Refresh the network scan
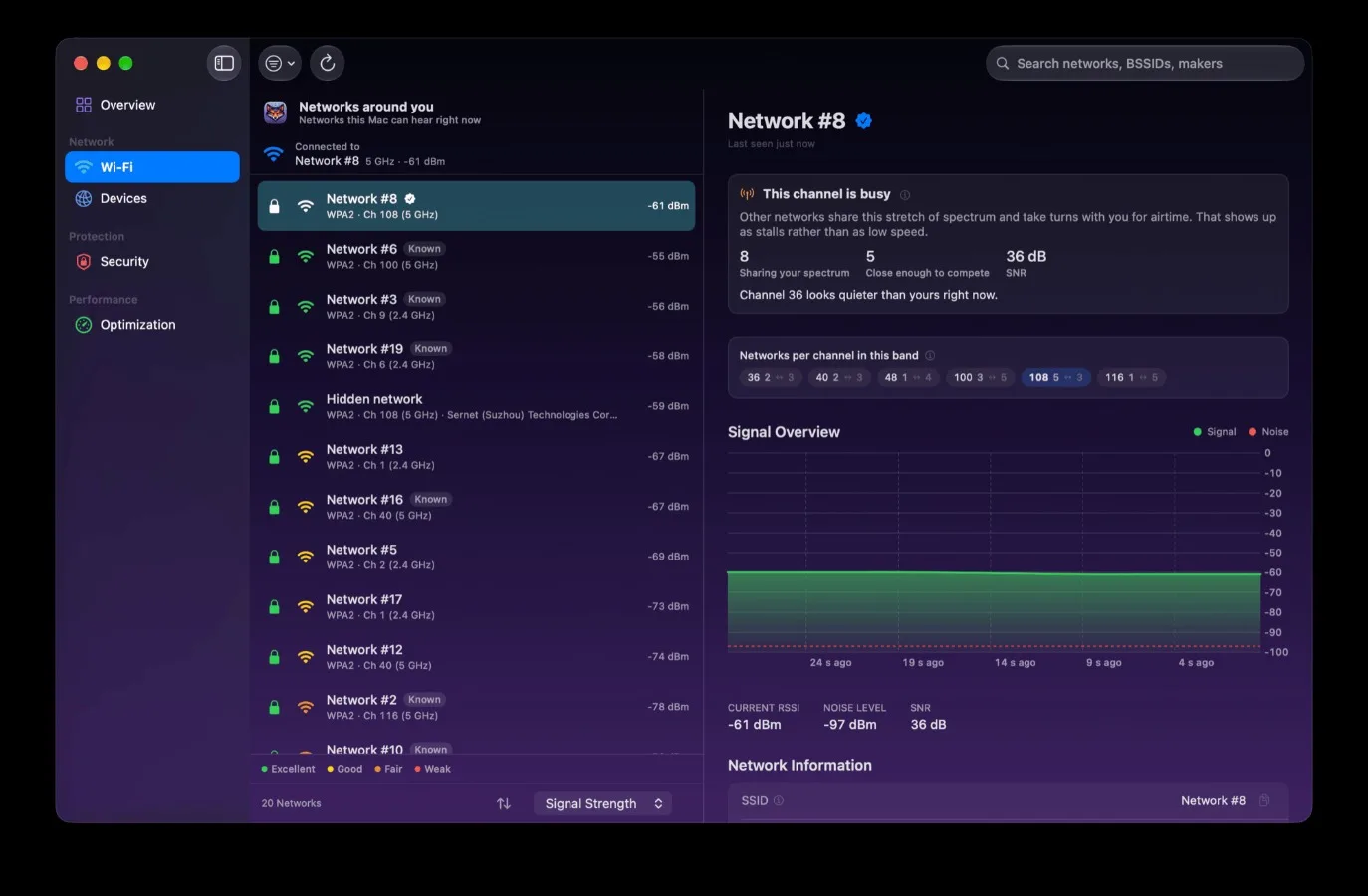This screenshot has height=896, width=1368. coord(328,63)
